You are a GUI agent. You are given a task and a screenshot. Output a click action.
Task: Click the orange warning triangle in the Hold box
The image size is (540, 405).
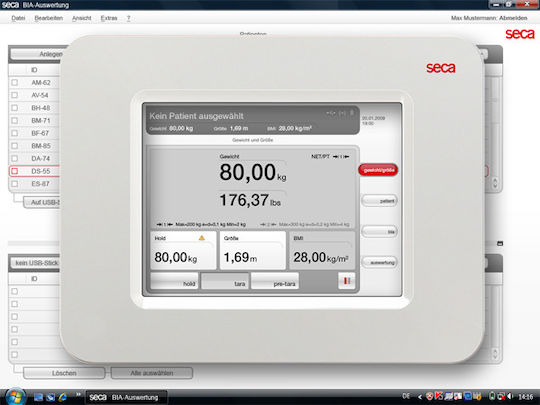tap(202, 238)
